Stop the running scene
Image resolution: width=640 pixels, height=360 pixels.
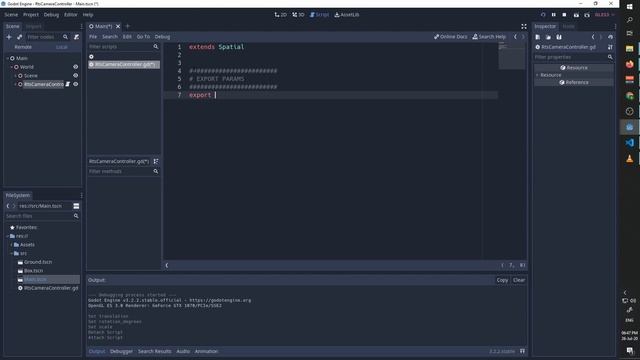pyautogui.click(x=564, y=15)
